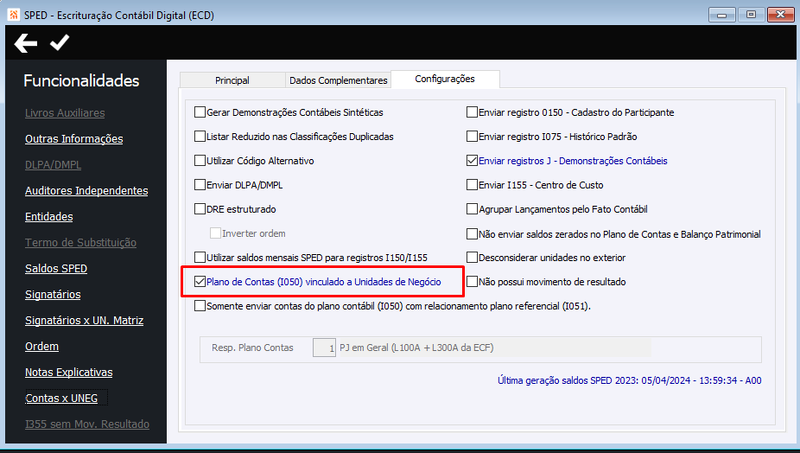Toggle Enviar I155 Centro de Custo
This screenshot has width=800, height=453.
pyautogui.click(x=472, y=185)
